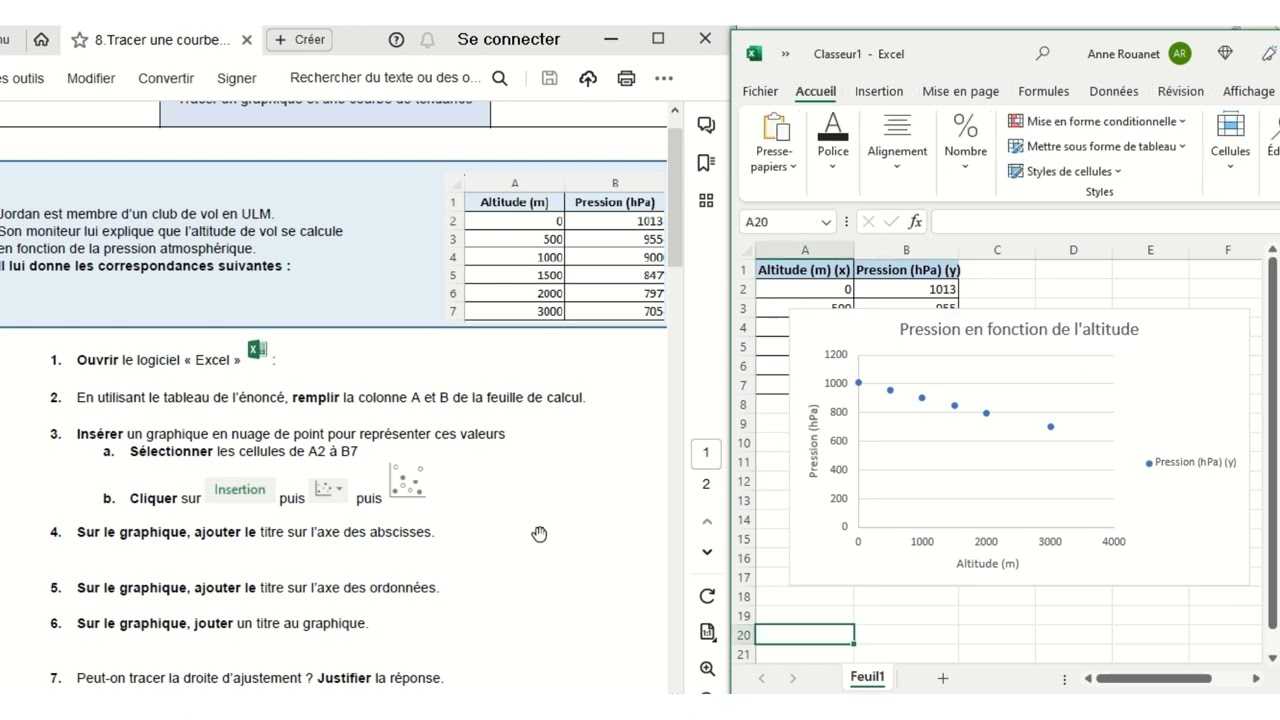Click the page display fit icon

pyautogui.click(x=707, y=632)
